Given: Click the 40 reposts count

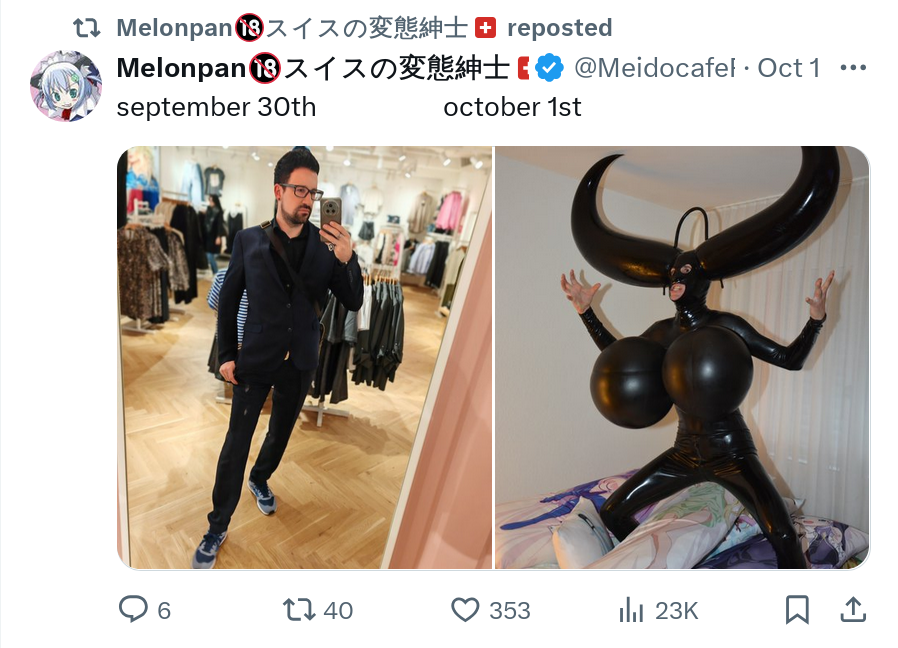Looking at the screenshot, I should [338, 611].
